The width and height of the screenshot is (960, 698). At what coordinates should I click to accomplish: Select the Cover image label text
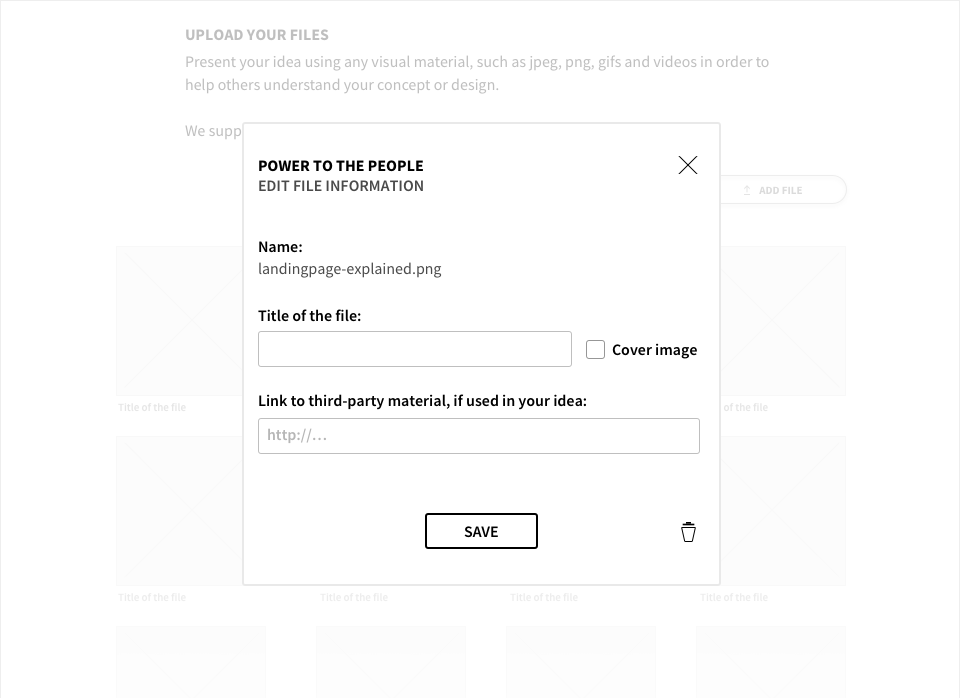(x=654, y=350)
